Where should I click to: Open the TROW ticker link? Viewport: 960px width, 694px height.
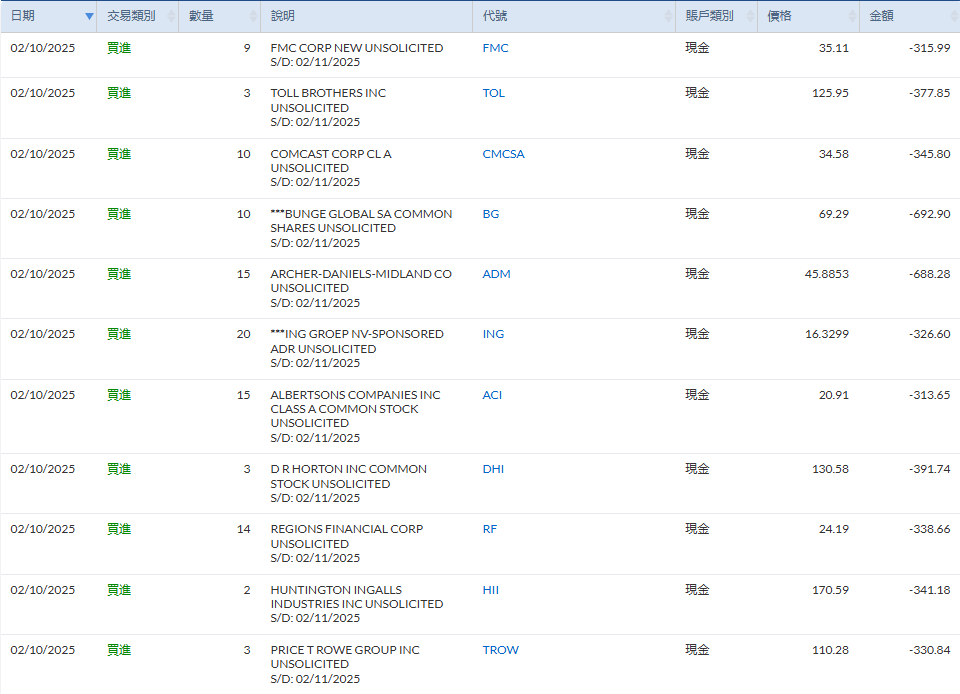pos(500,650)
